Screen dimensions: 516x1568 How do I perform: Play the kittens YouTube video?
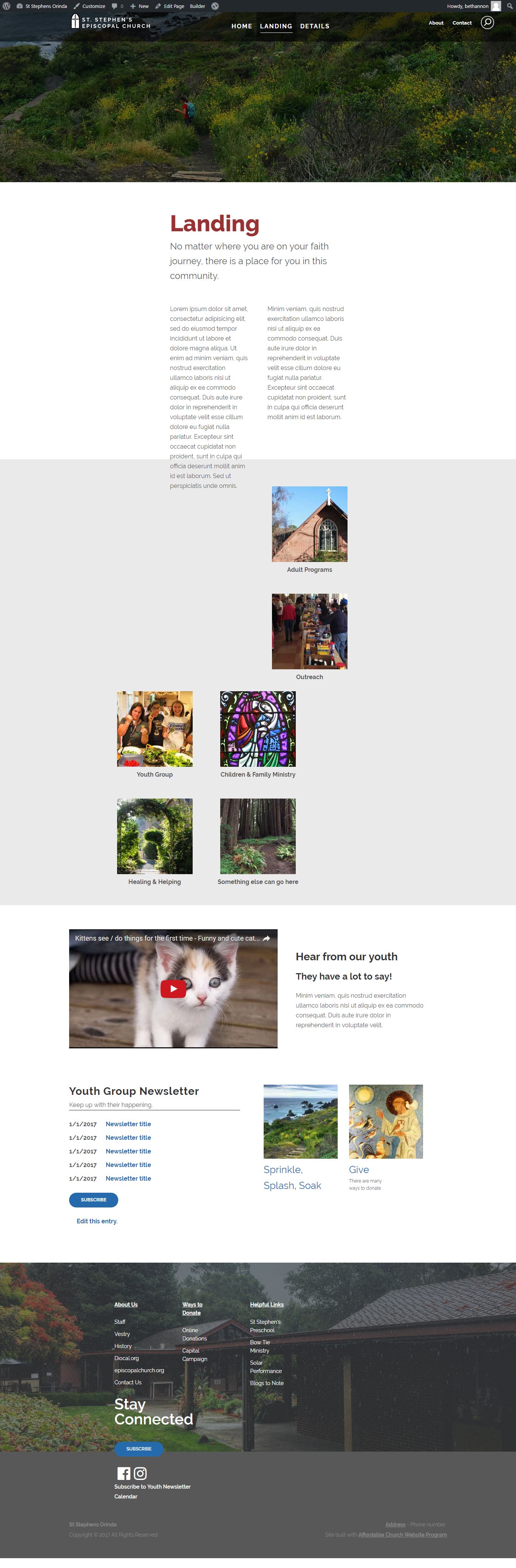[x=173, y=989]
